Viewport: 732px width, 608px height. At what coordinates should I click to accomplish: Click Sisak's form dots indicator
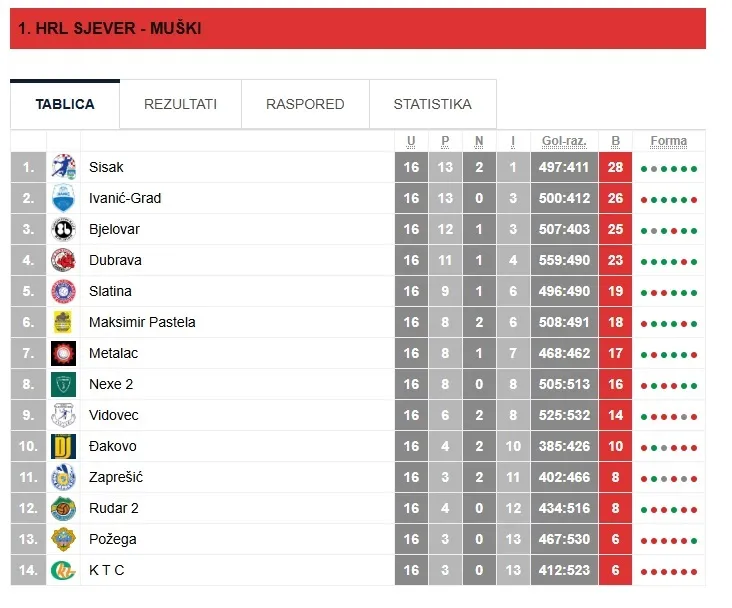(668, 168)
